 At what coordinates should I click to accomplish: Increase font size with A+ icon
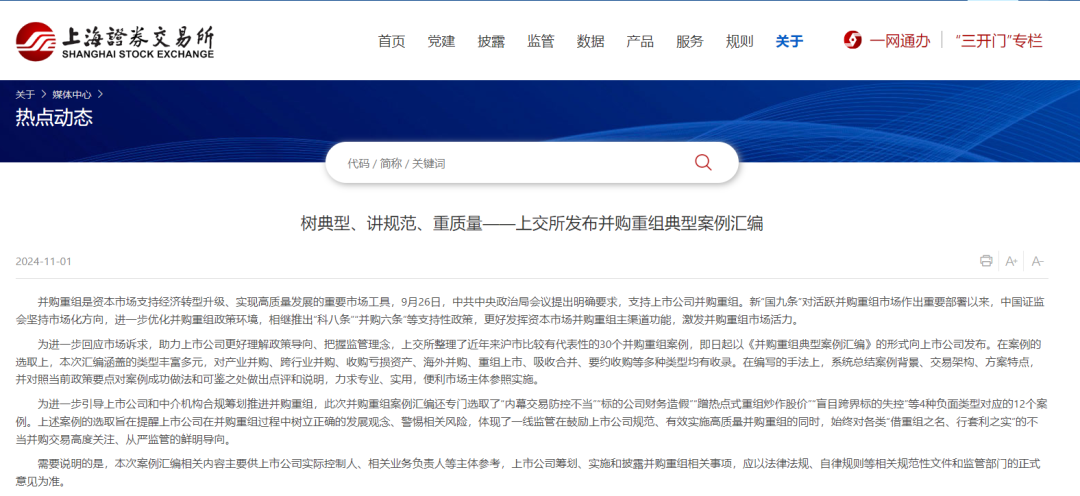[x=1011, y=261]
